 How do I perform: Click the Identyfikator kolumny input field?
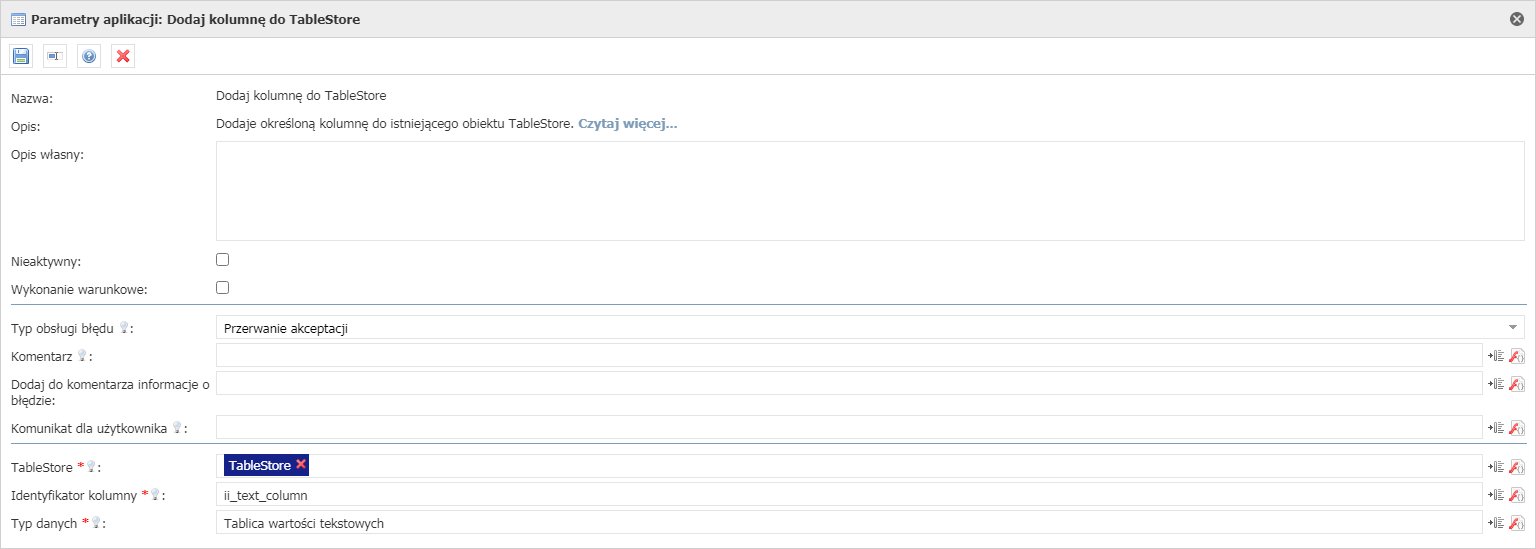click(x=849, y=495)
